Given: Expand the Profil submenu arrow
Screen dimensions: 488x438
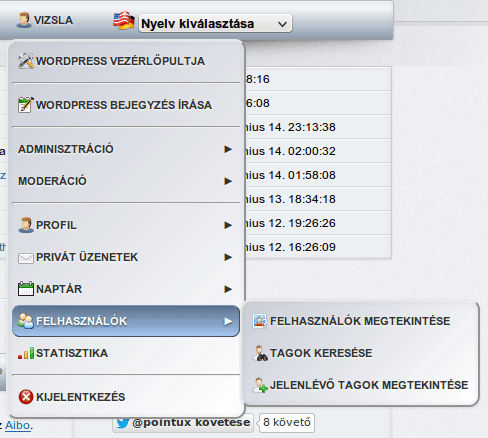Looking at the screenshot, I should tap(228, 225).
